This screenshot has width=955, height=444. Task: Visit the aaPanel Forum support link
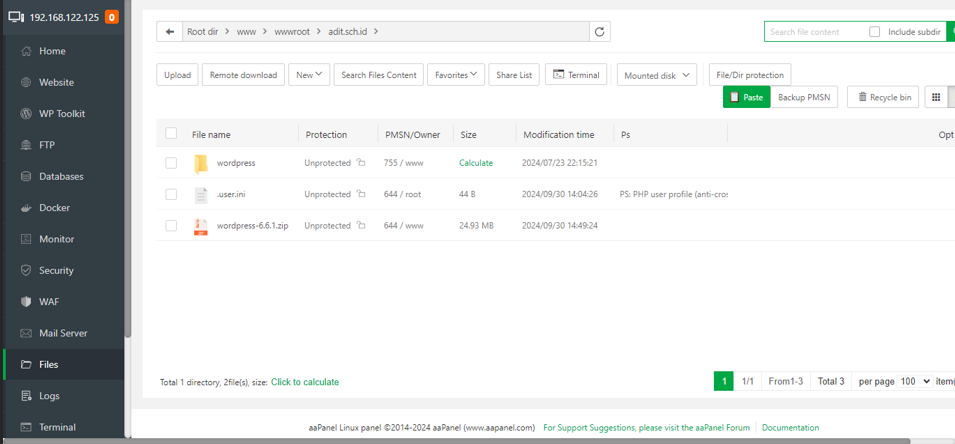646,428
